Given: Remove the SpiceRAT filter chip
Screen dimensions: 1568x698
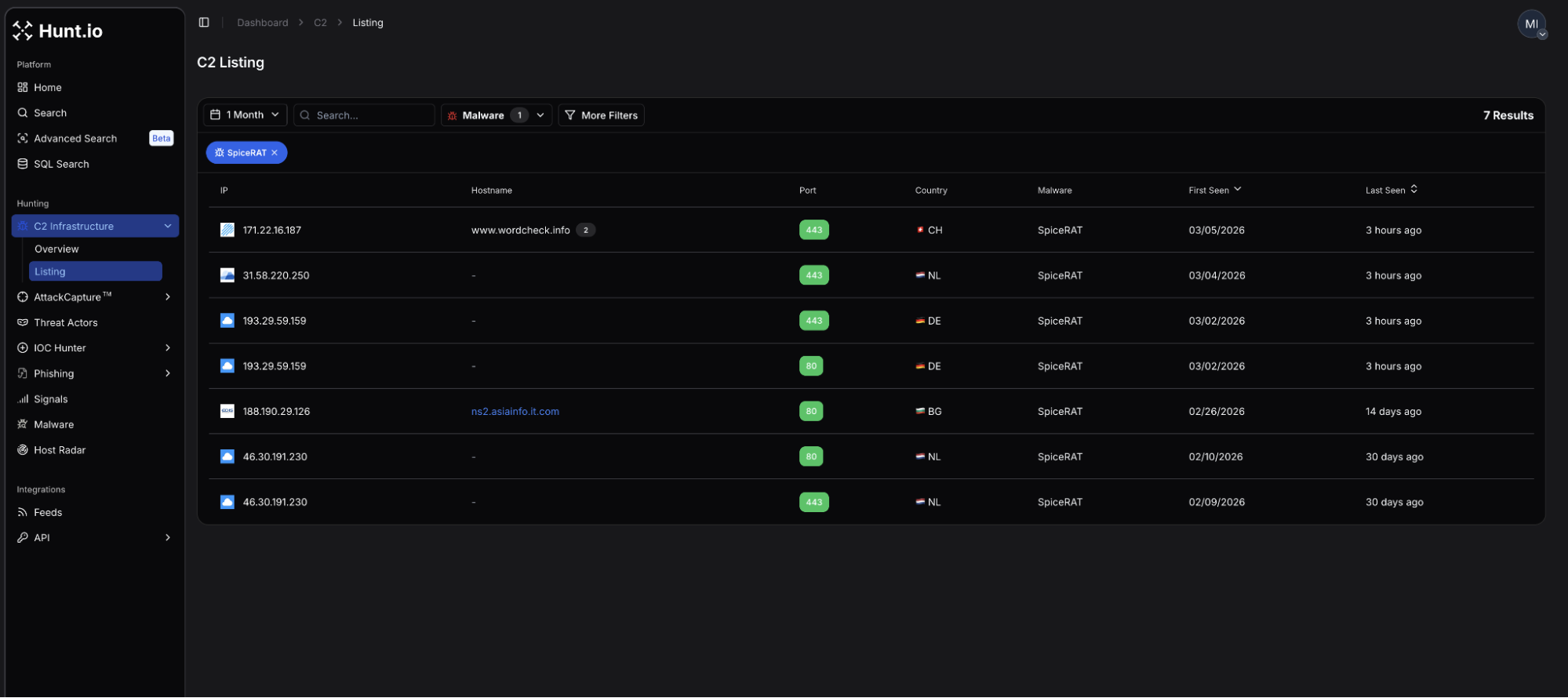Looking at the screenshot, I should click(275, 153).
